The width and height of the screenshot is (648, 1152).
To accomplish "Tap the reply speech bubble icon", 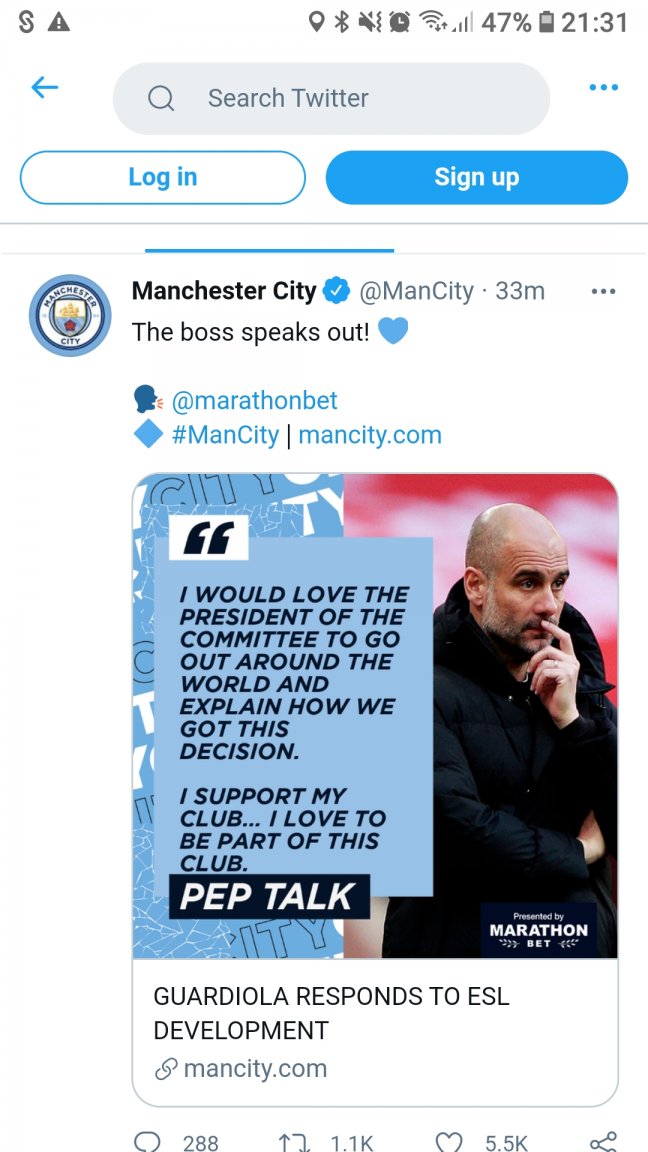I will pyautogui.click(x=147, y=1142).
